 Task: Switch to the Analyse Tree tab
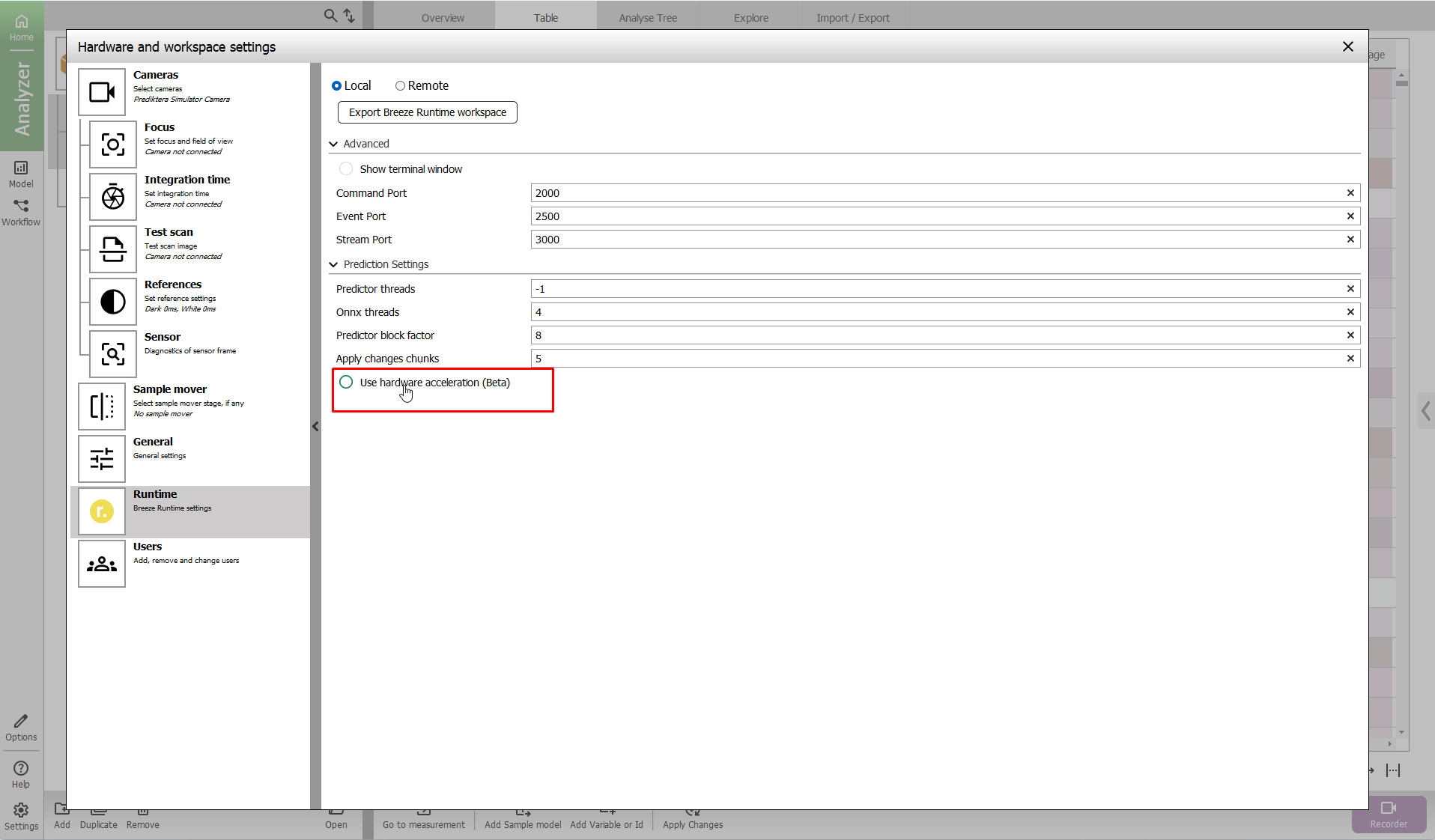click(x=647, y=18)
